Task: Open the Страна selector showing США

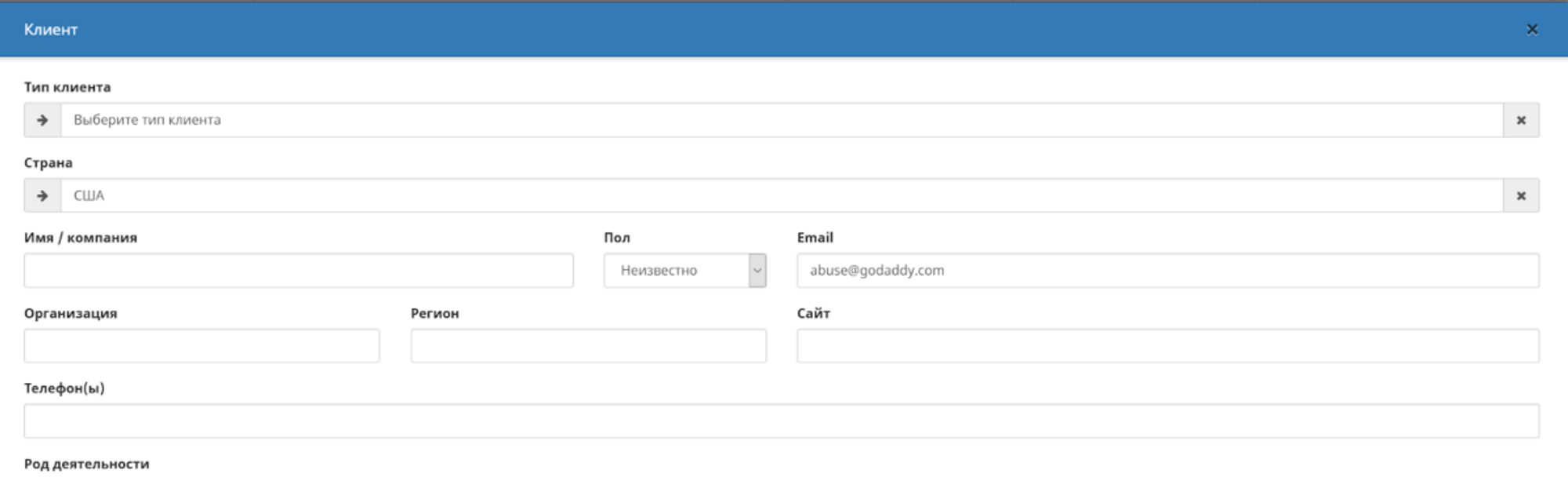Action: pyautogui.click(x=781, y=195)
